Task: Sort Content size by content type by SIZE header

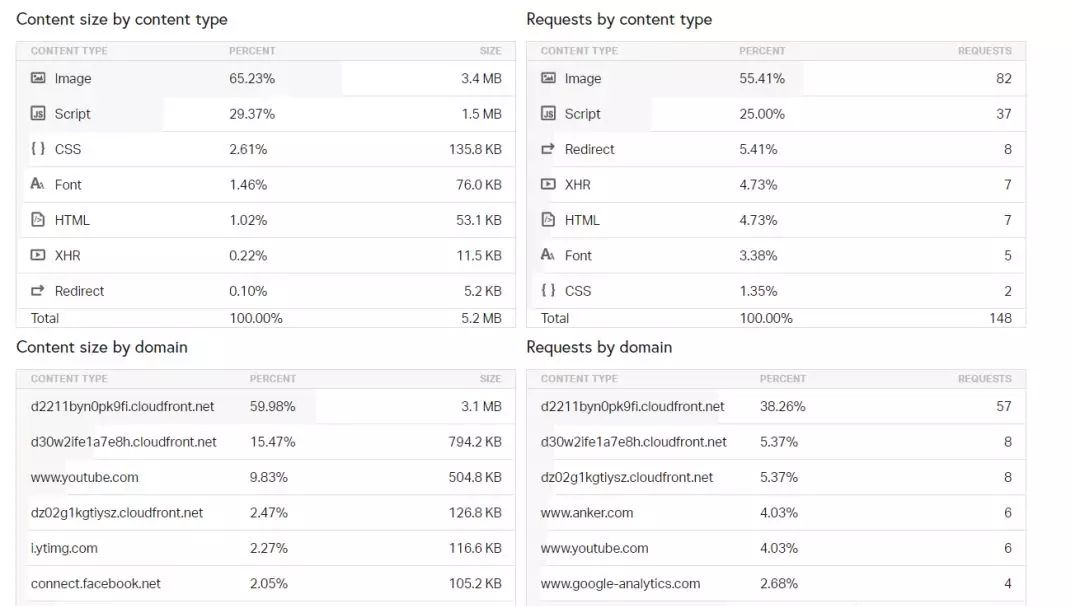Action: [490, 51]
